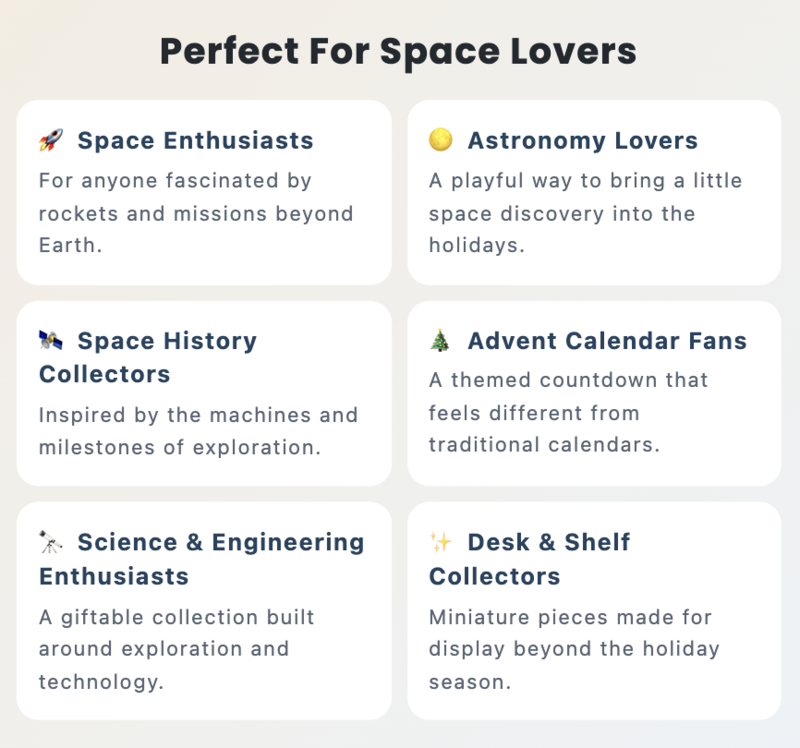Select the Space Enthusiasts heading
This screenshot has width=800, height=748.
[x=195, y=141]
